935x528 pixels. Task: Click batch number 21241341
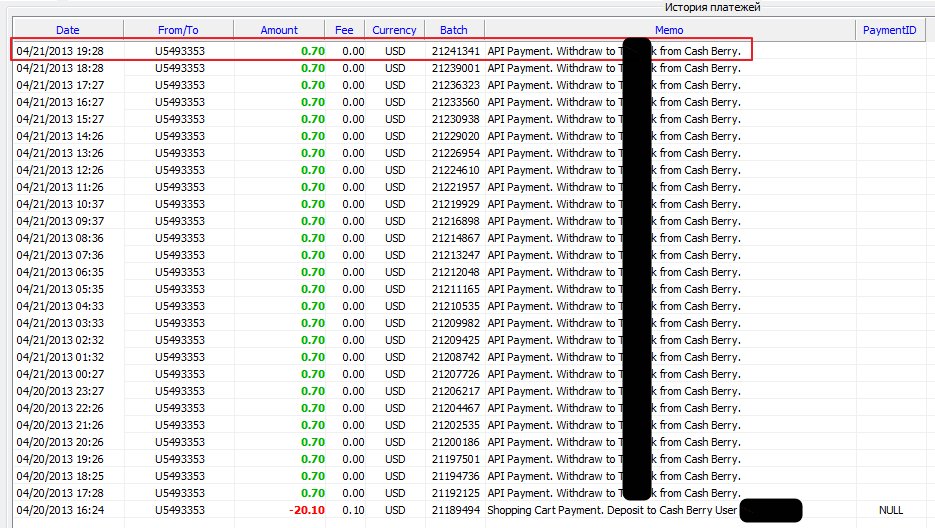(x=456, y=51)
